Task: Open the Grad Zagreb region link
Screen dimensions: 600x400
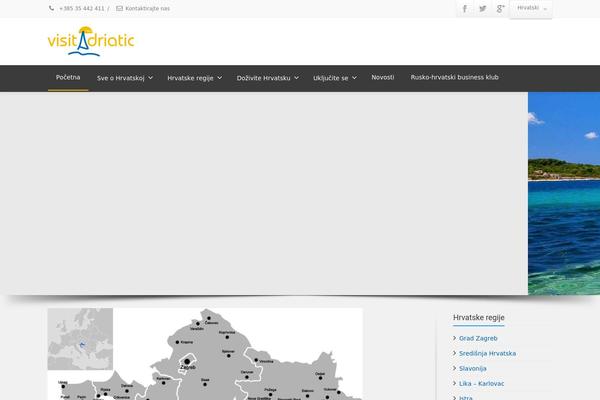Action: (x=478, y=338)
